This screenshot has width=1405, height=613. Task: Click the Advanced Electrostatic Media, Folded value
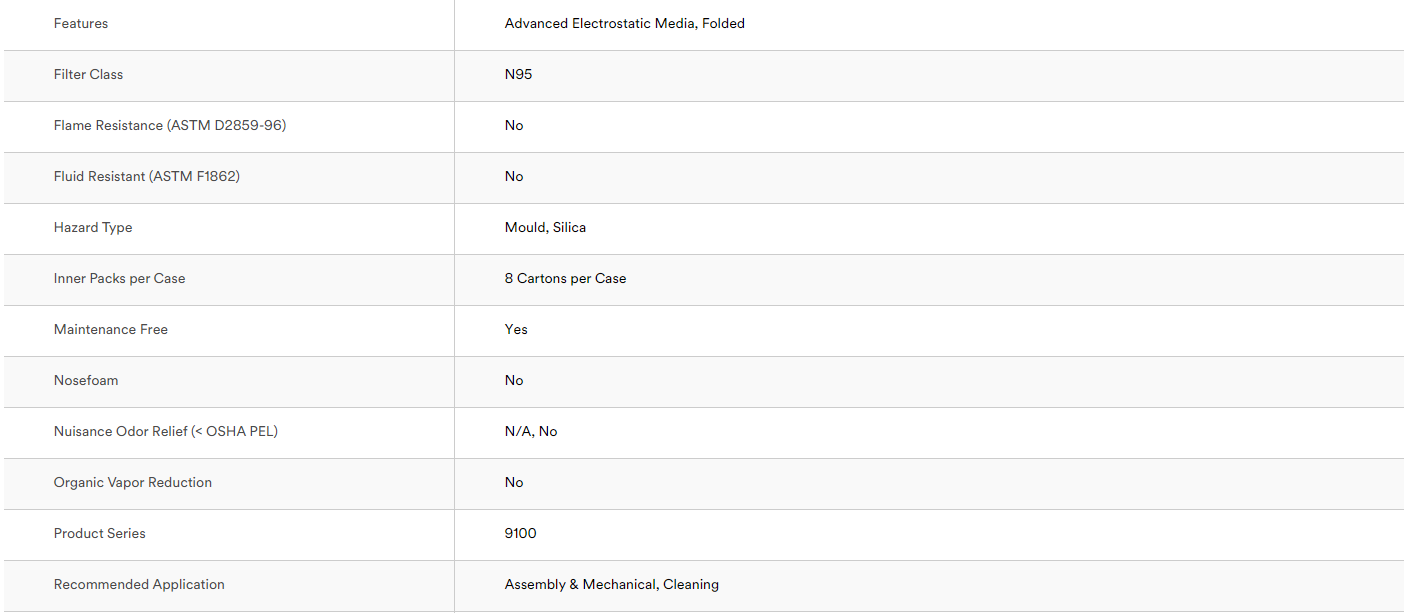pyautogui.click(x=625, y=23)
